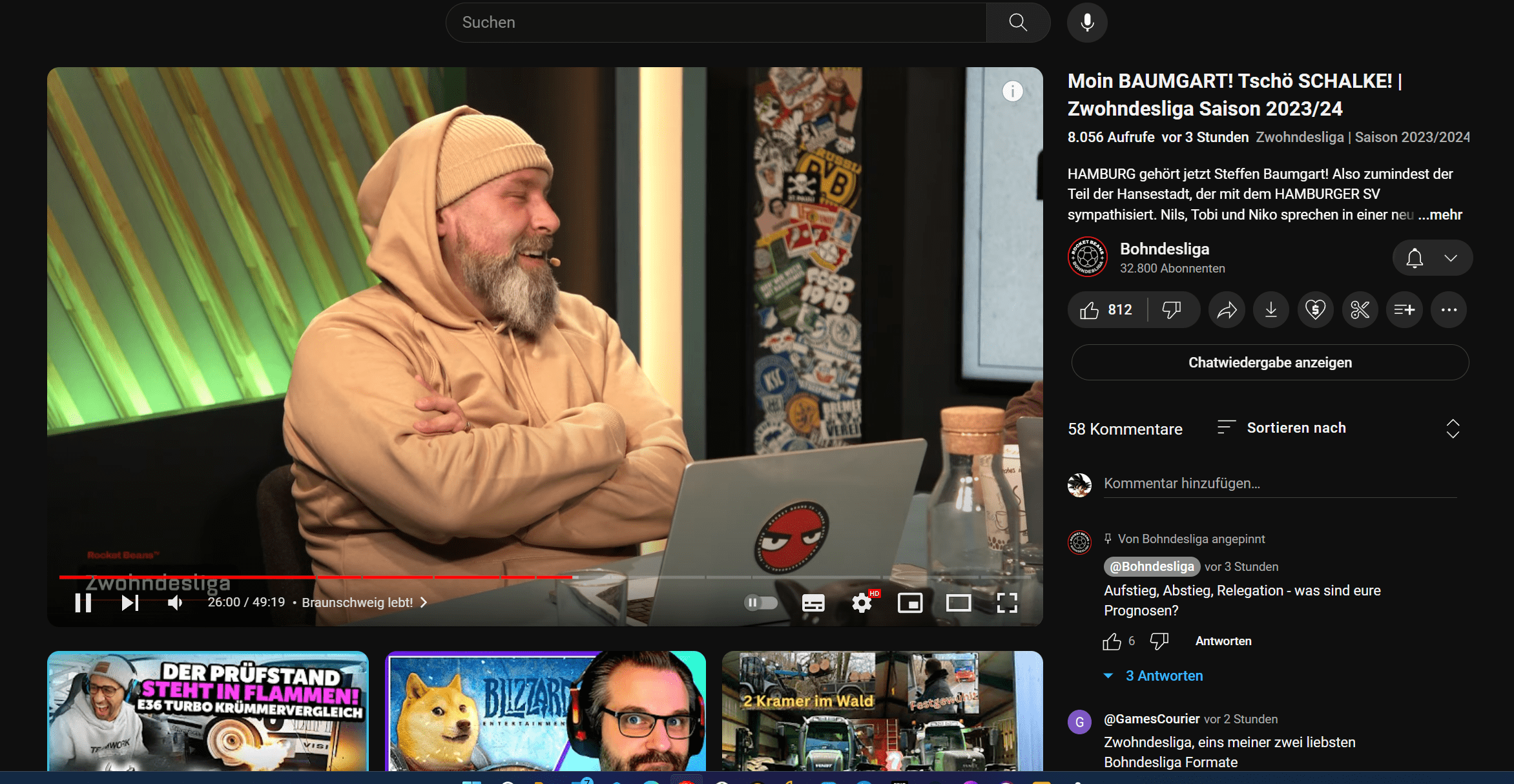Open Thanks heart dollar icon

click(x=1316, y=310)
